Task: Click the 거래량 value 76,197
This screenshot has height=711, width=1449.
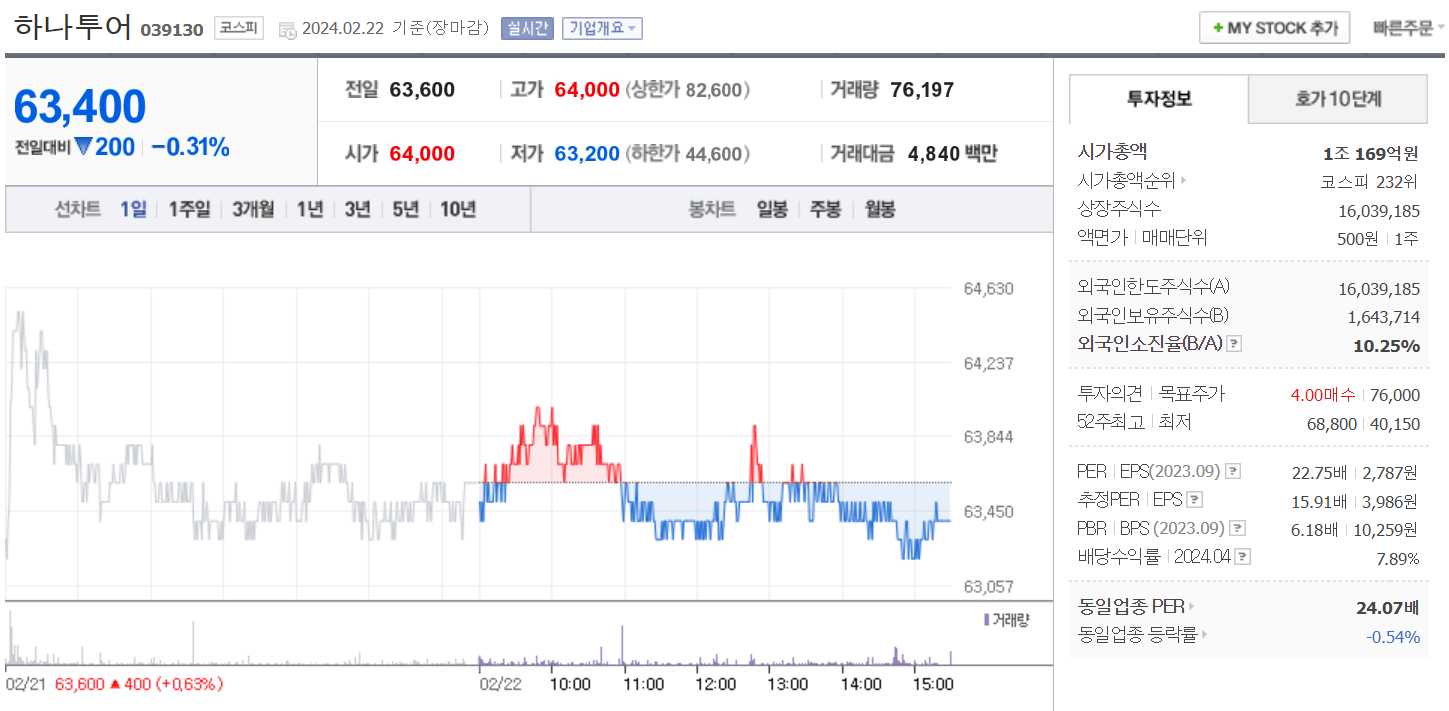Action: click(922, 90)
